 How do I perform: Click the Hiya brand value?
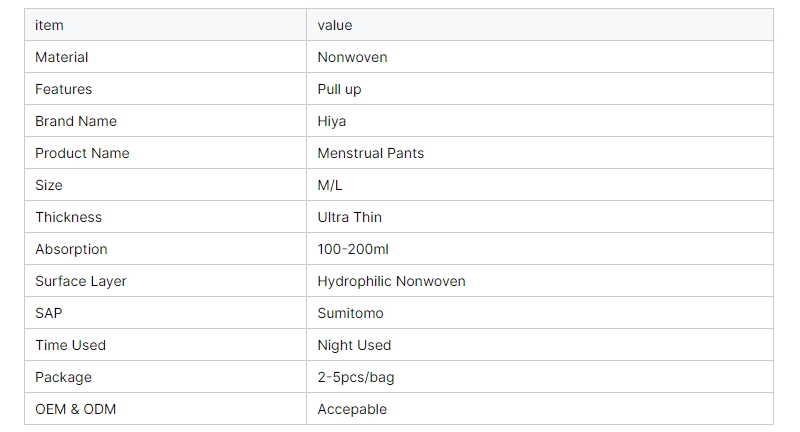coord(333,121)
